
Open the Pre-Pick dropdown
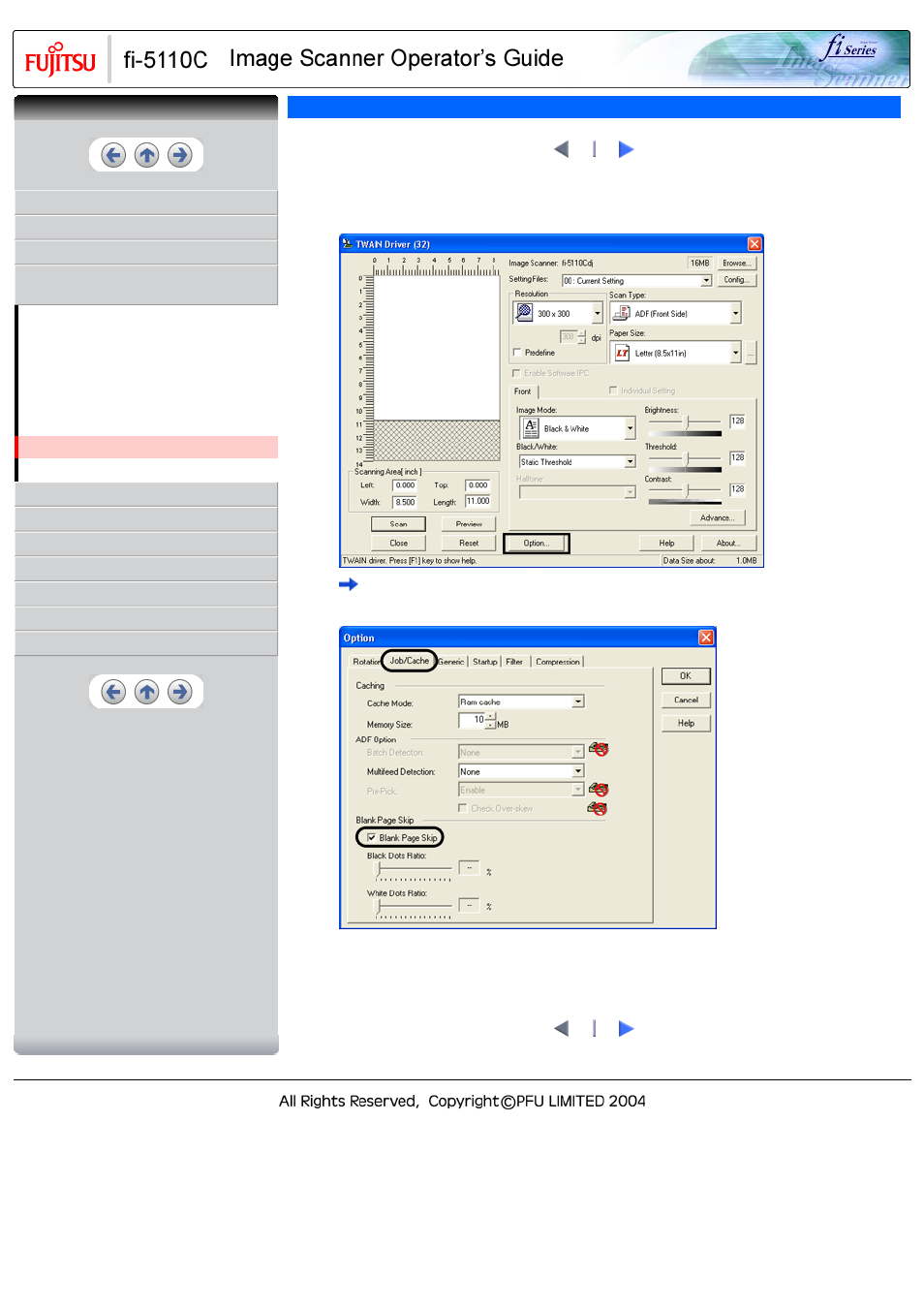578,790
